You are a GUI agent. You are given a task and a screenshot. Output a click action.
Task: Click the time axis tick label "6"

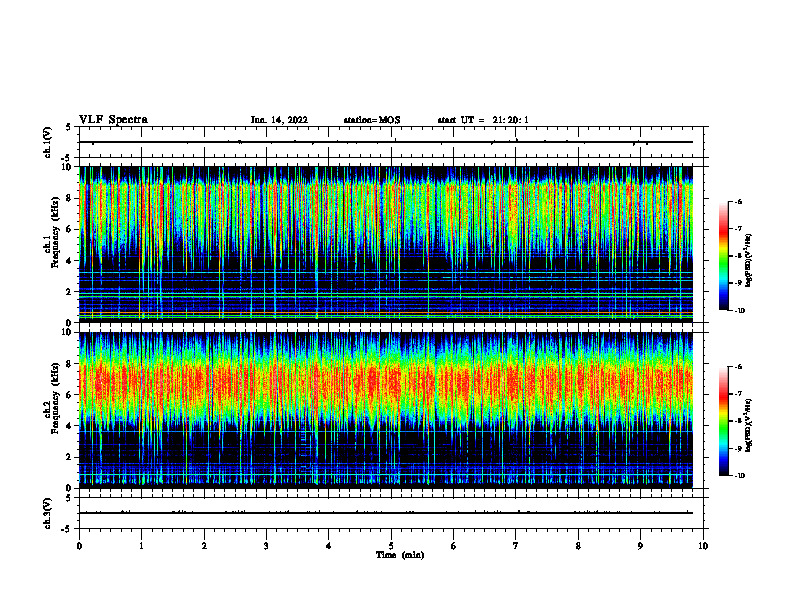coord(454,546)
